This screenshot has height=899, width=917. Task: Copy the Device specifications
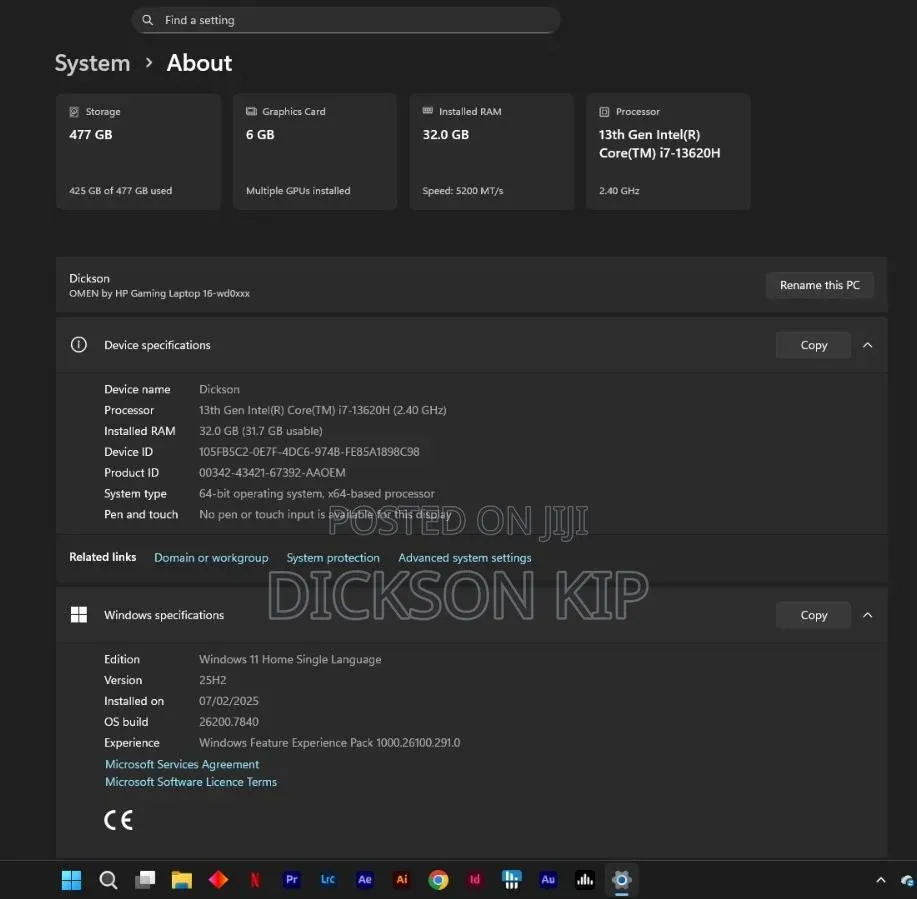click(813, 345)
